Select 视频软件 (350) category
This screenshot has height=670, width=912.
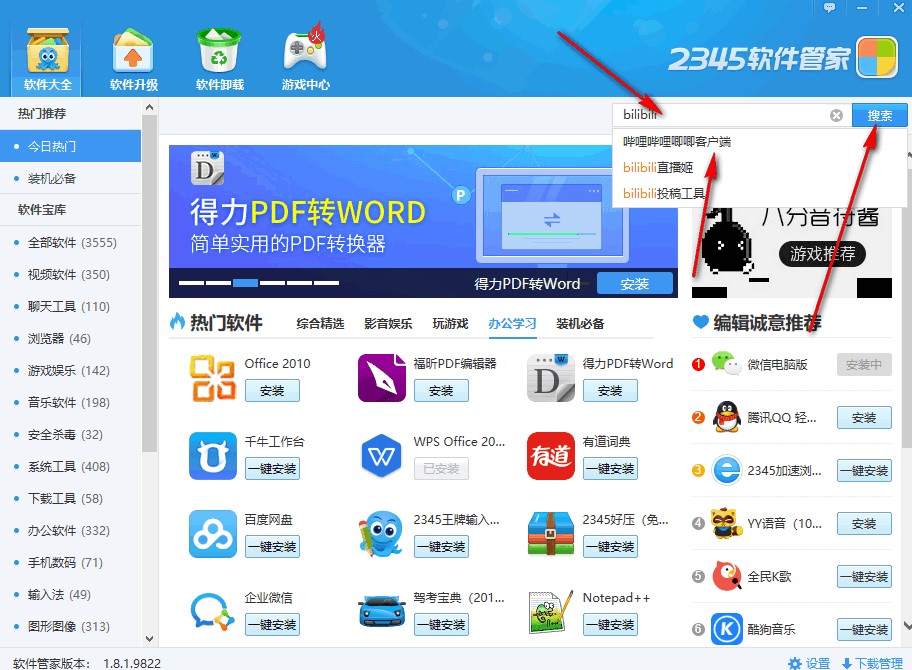[x=70, y=275]
